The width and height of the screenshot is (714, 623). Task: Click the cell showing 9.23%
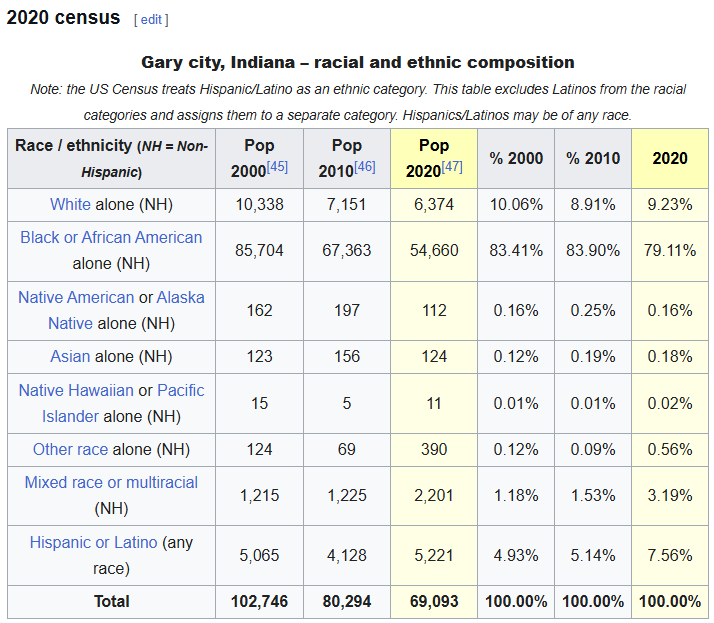670,205
